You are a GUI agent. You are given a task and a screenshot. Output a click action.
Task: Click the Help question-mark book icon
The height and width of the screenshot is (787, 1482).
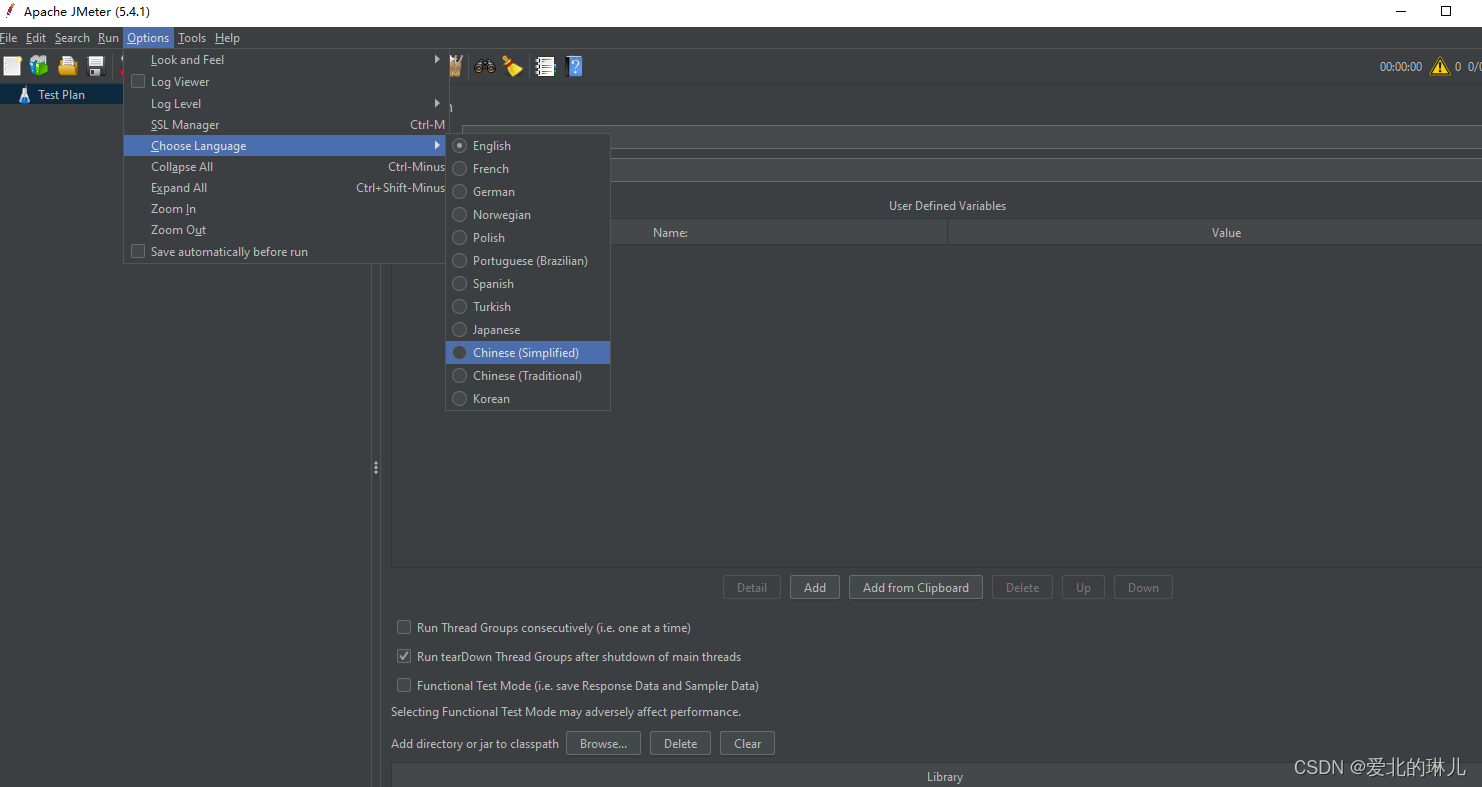(574, 66)
